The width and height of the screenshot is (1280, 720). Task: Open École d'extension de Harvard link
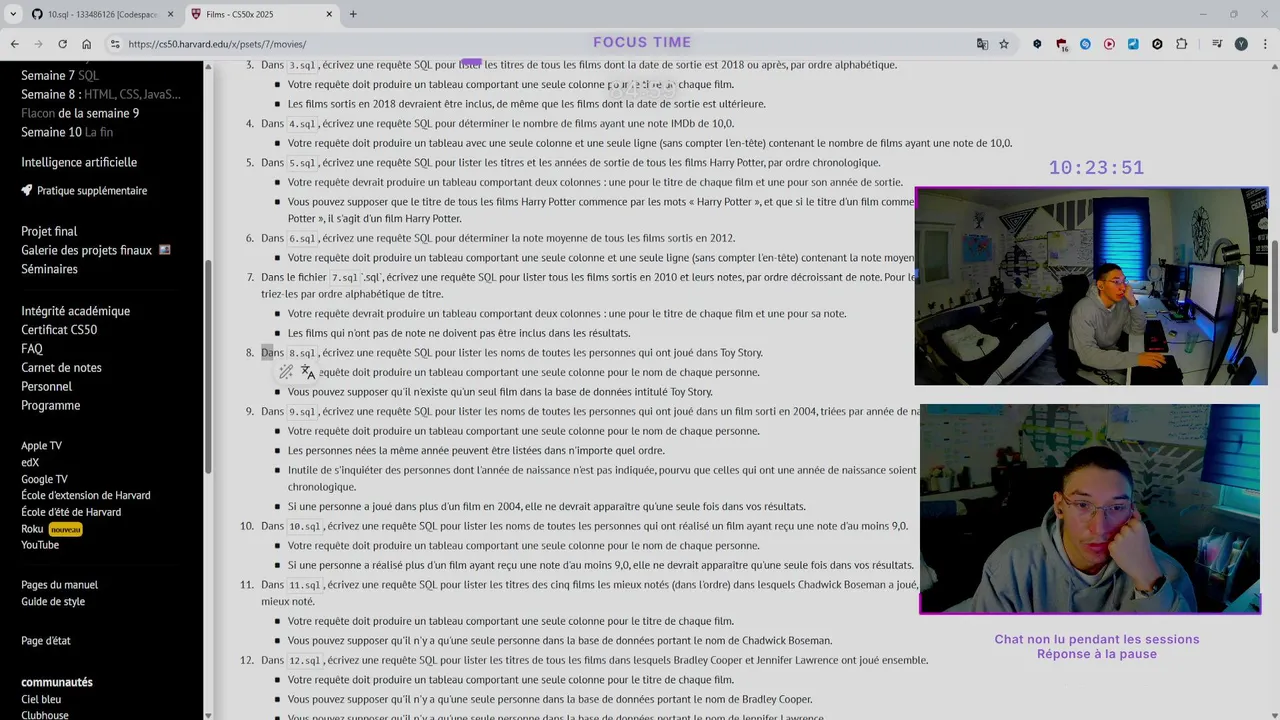pos(86,495)
